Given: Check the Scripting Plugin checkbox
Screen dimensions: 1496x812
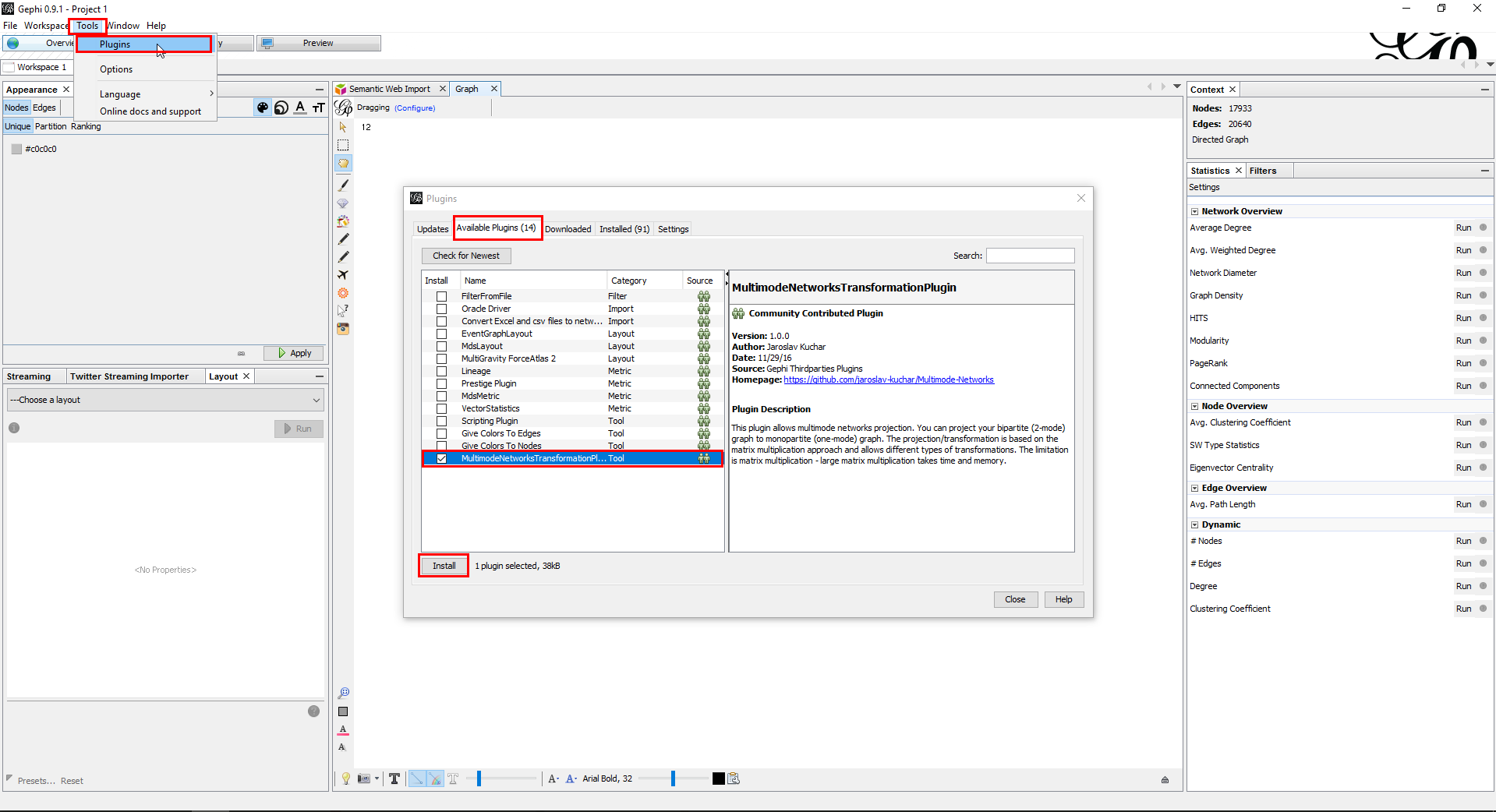Looking at the screenshot, I should (x=442, y=421).
